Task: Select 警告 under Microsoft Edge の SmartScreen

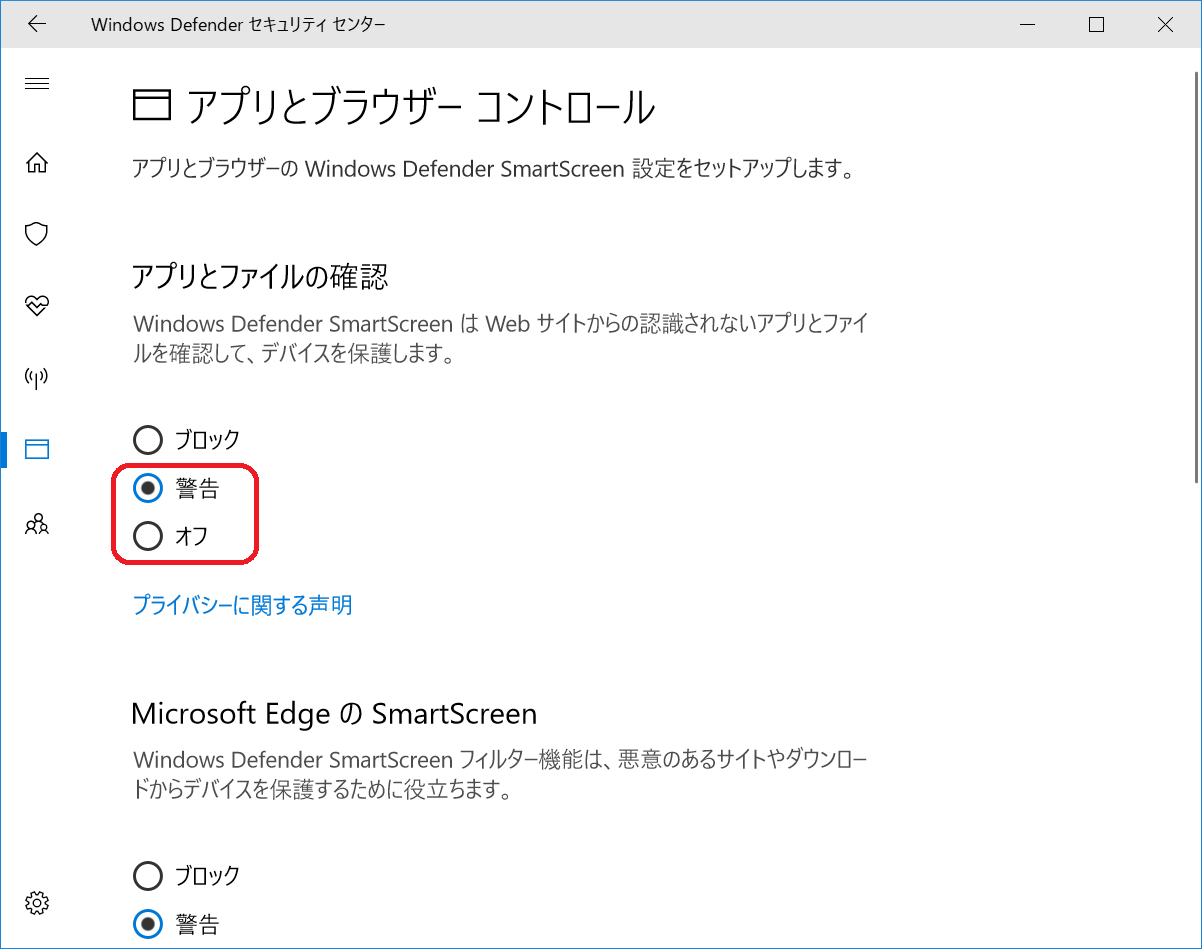Action: tap(176, 924)
